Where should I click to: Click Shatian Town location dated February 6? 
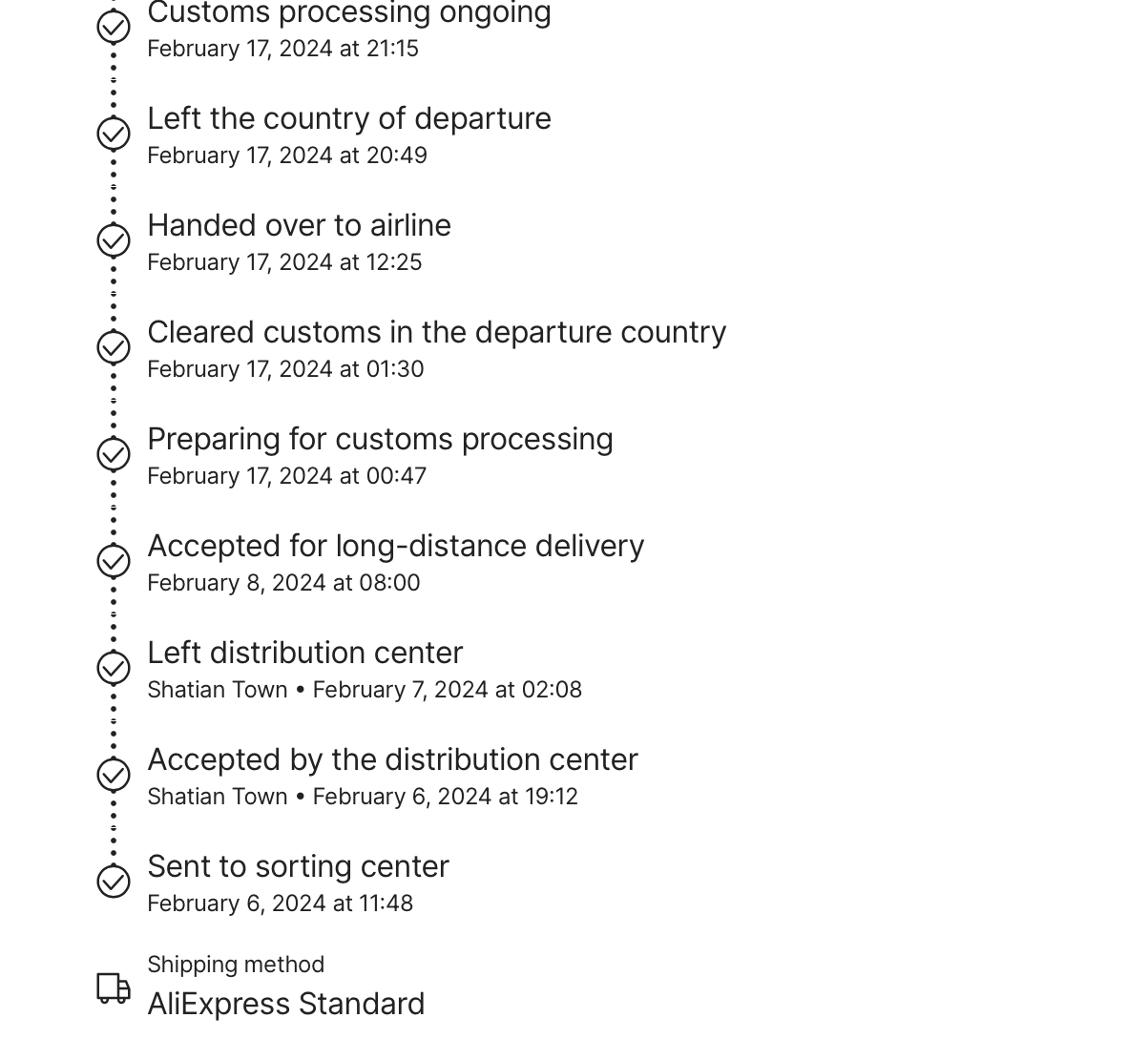(x=218, y=797)
